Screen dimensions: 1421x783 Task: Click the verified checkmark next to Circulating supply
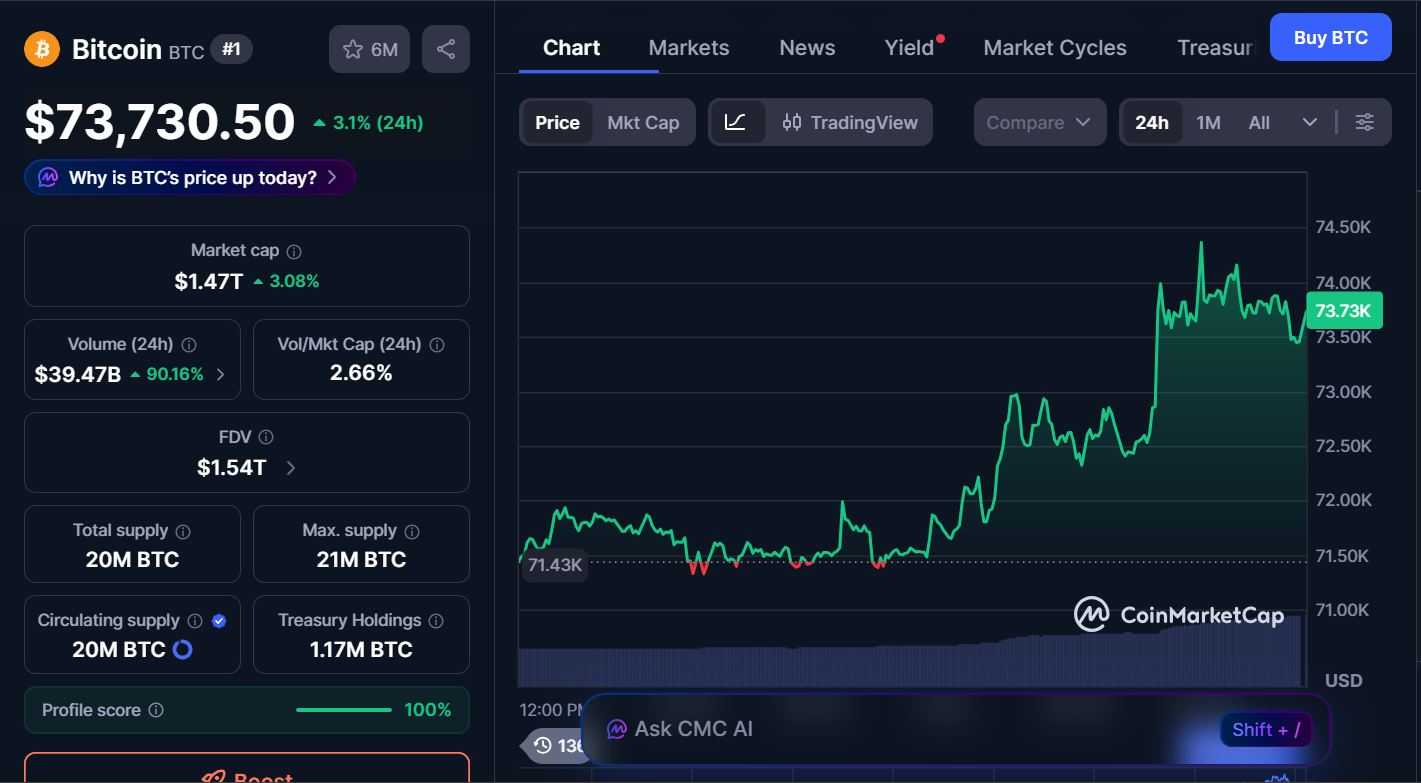219,620
